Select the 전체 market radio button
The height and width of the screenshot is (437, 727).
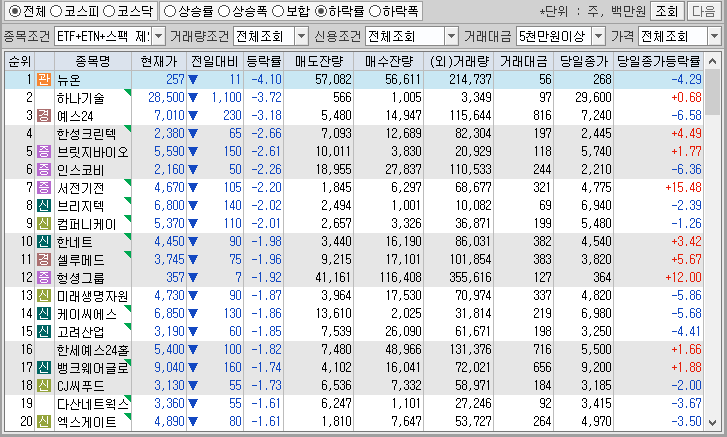click(x=15, y=11)
